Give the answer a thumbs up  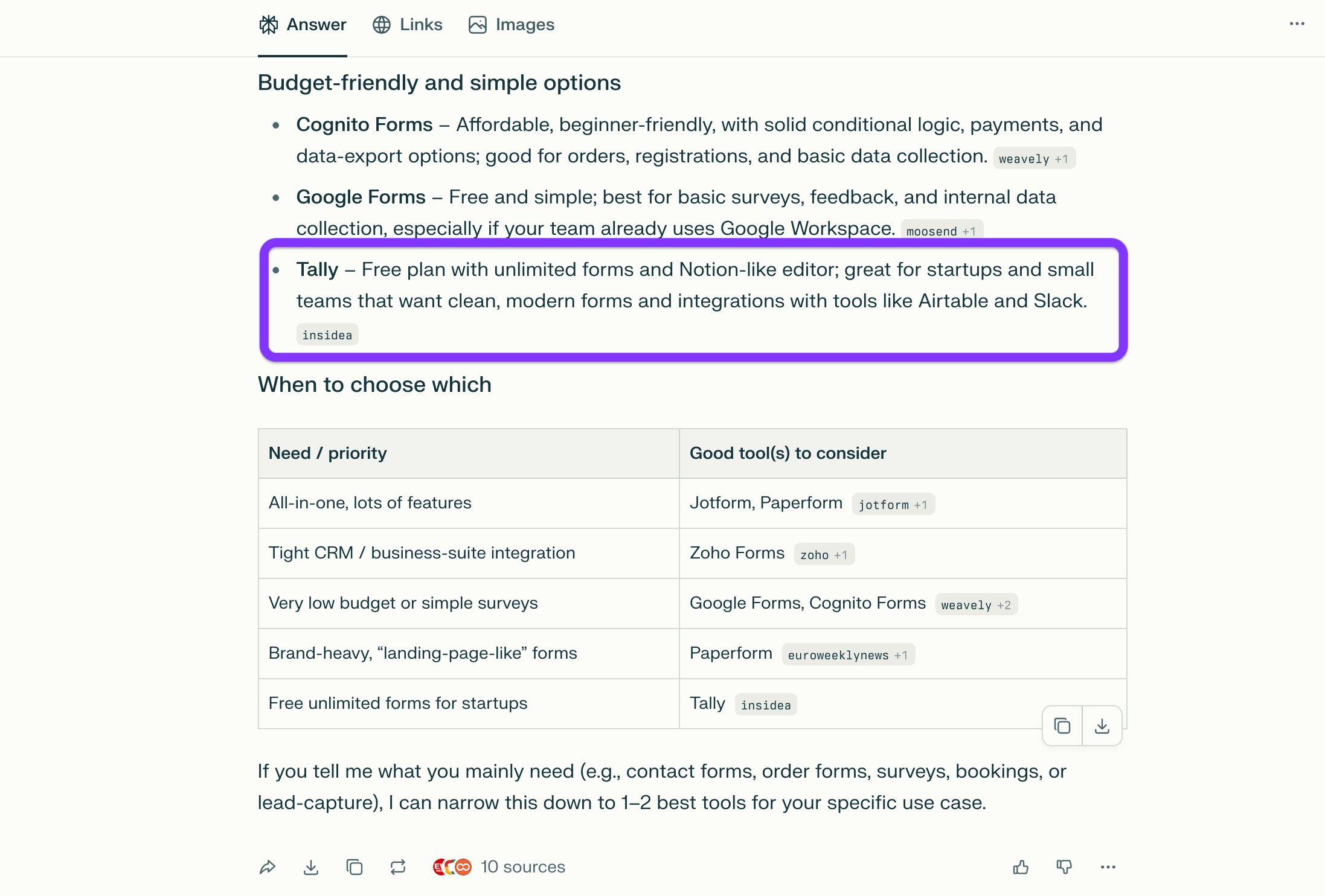(x=1021, y=867)
